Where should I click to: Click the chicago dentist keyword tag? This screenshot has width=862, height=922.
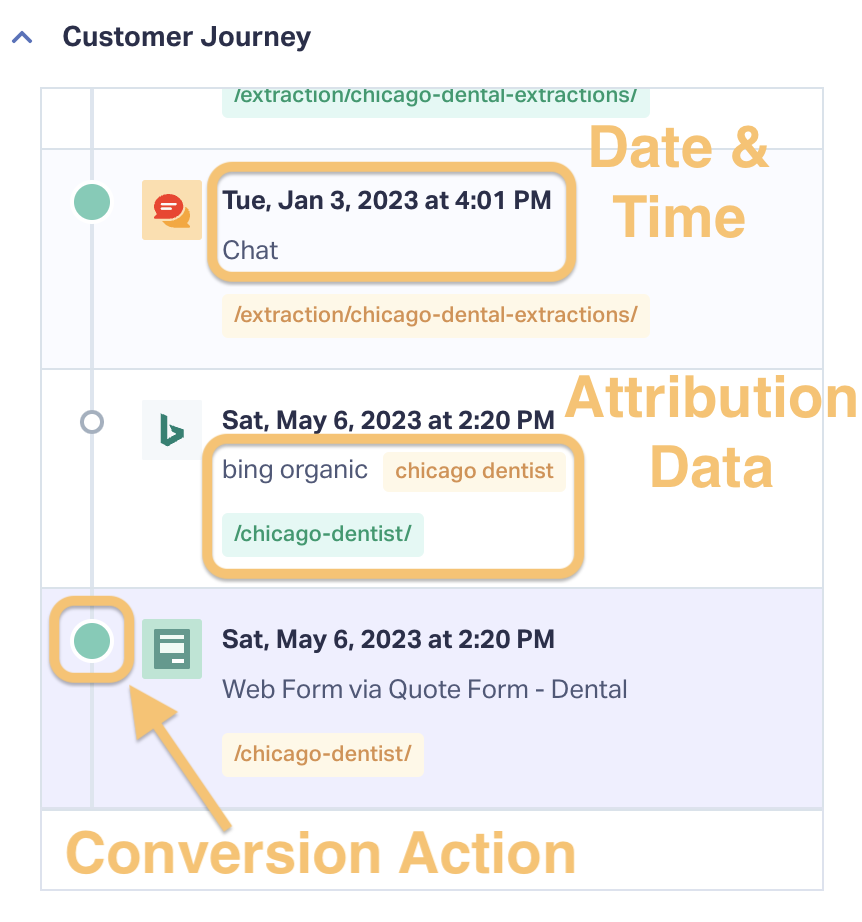point(474,471)
